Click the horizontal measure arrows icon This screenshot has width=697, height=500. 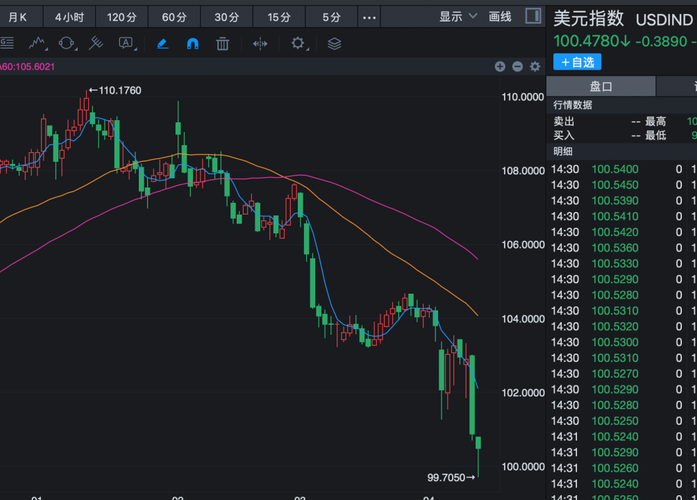260,43
